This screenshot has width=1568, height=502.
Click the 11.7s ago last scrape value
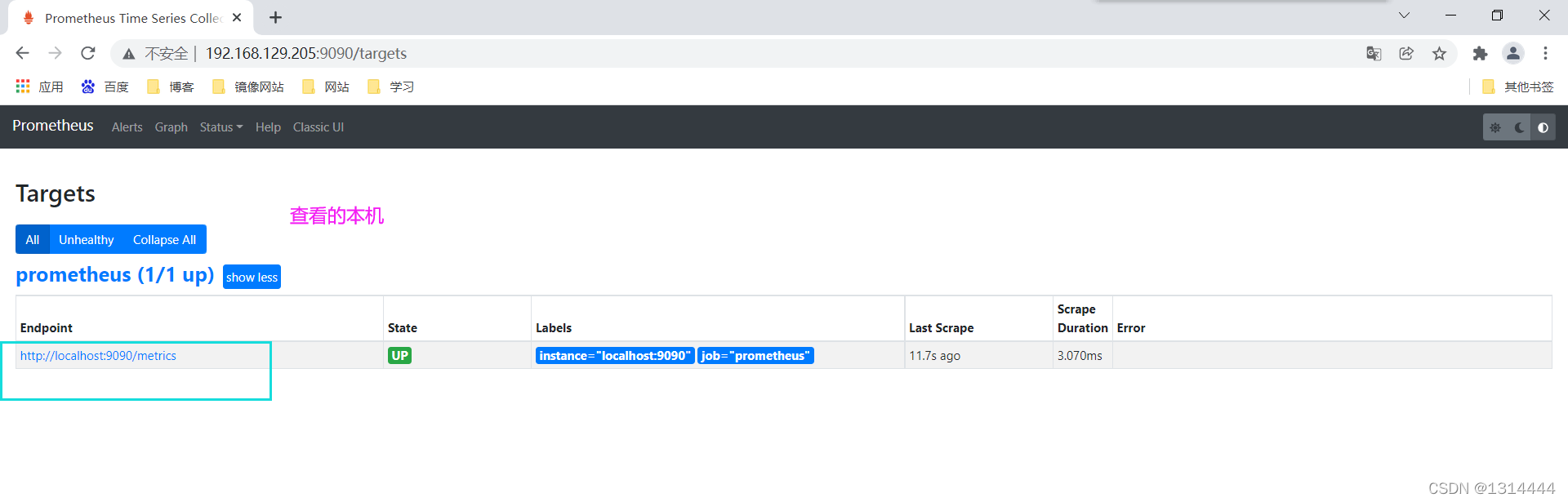(x=934, y=356)
